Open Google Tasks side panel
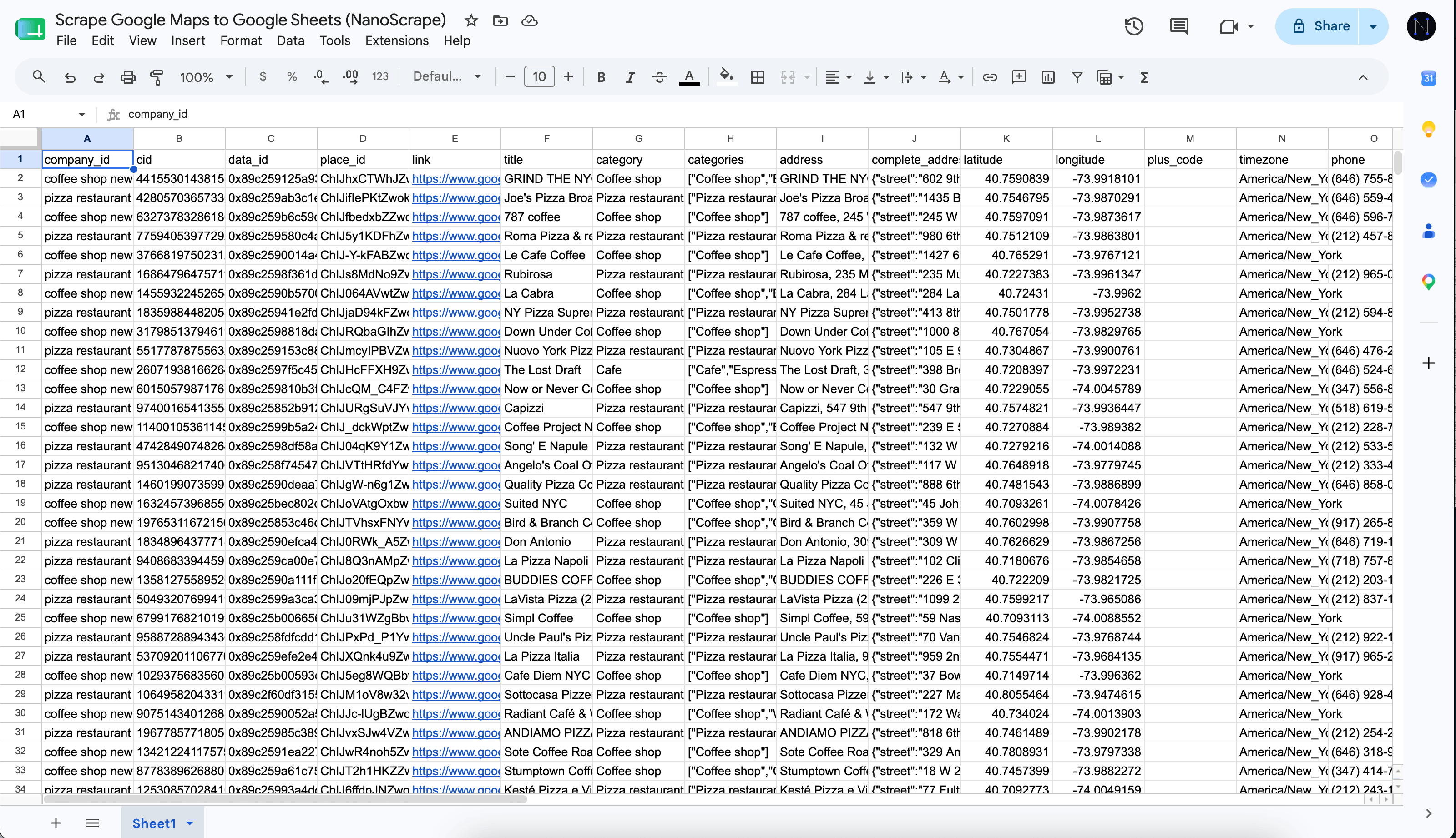The width and height of the screenshot is (1456, 838). [1428, 180]
